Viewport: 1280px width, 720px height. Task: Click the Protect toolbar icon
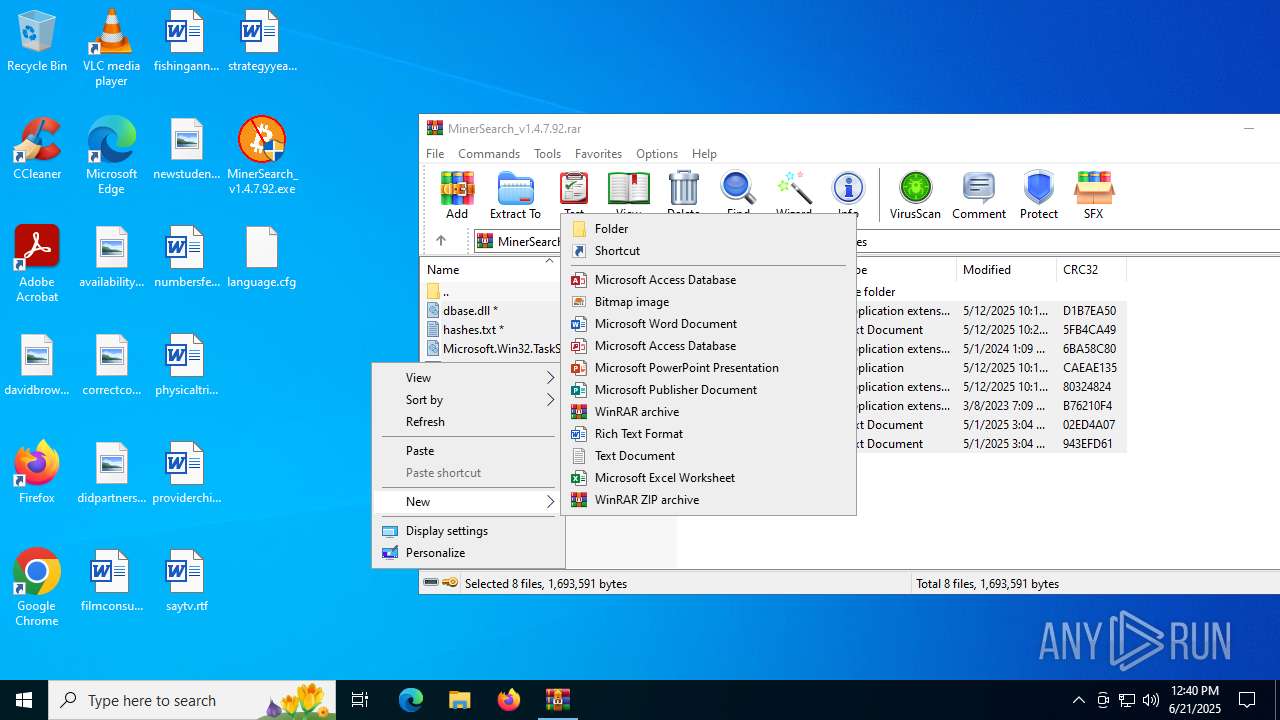click(1039, 194)
